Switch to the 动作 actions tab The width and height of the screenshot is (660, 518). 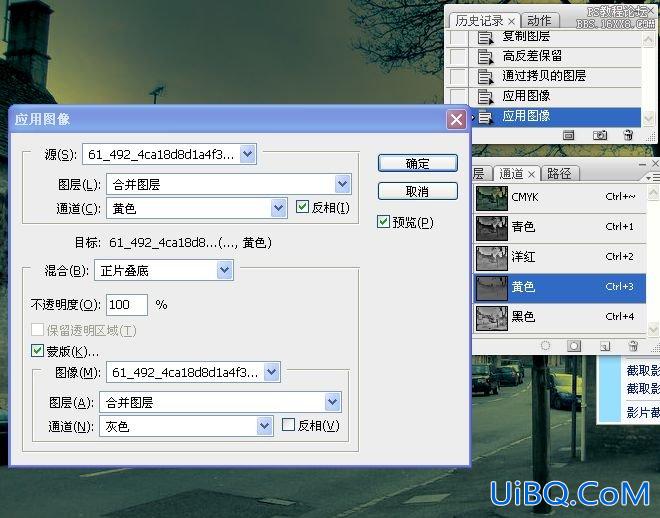click(x=539, y=21)
